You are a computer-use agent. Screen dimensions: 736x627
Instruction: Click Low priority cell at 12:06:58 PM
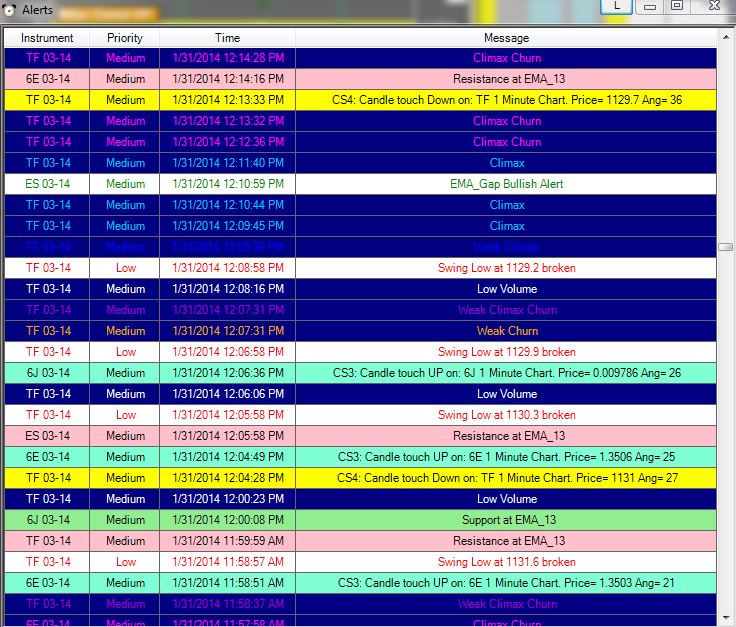point(125,352)
